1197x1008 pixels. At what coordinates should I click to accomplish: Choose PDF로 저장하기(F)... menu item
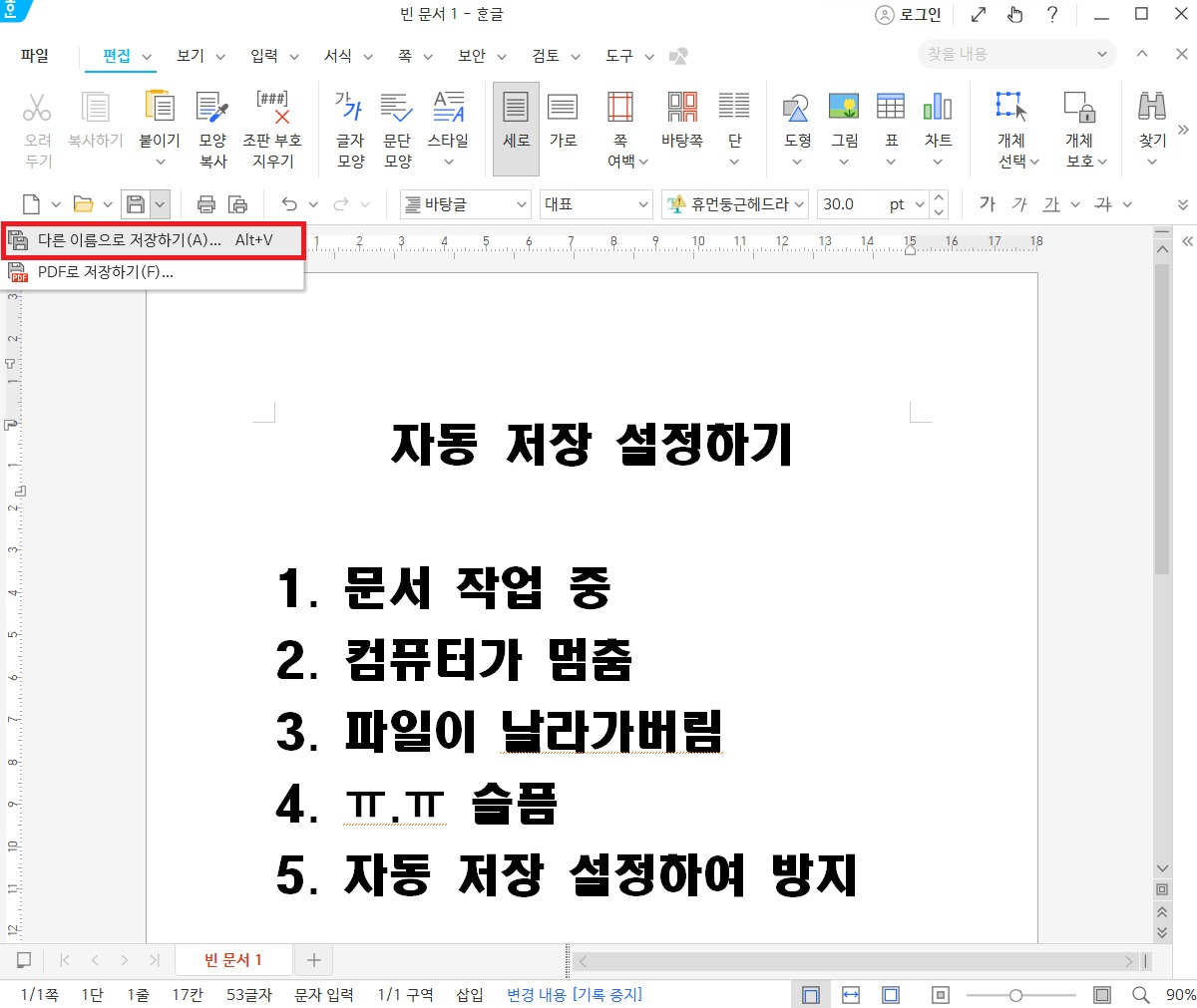point(152,271)
